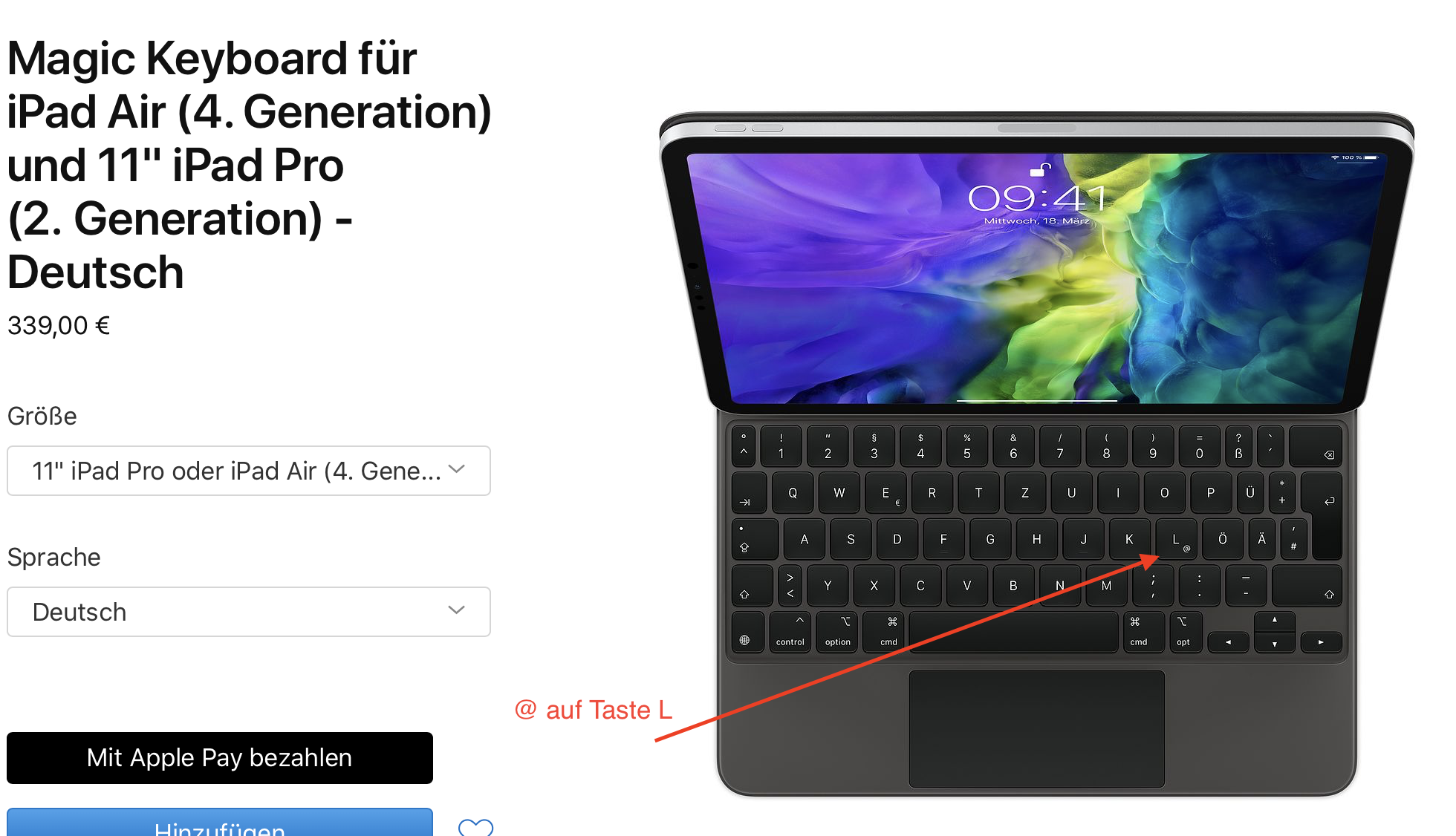Click the left cmd key
The height and width of the screenshot is (836, 1456).
coord(889,633)
